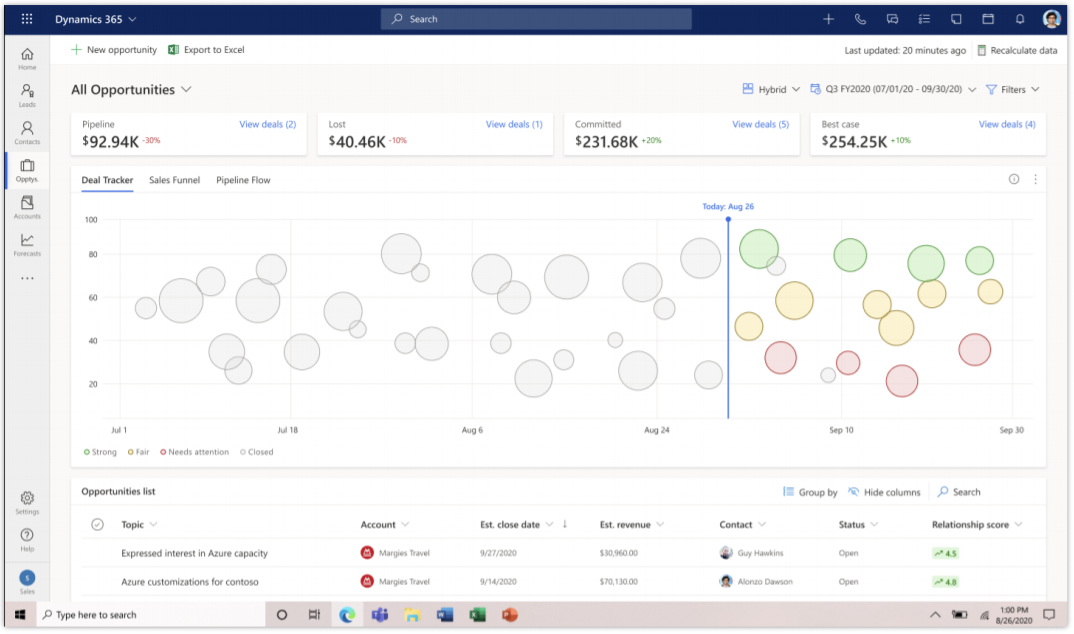Click the Strong green legend swatch

(87, 452)
